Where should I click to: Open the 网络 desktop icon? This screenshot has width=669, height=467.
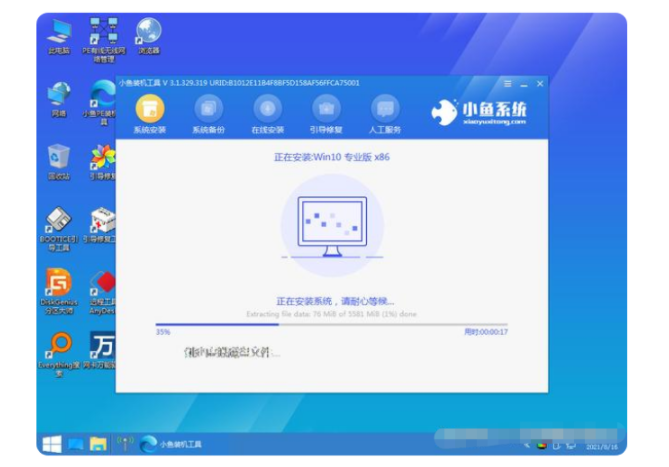[x=59, y=97]
